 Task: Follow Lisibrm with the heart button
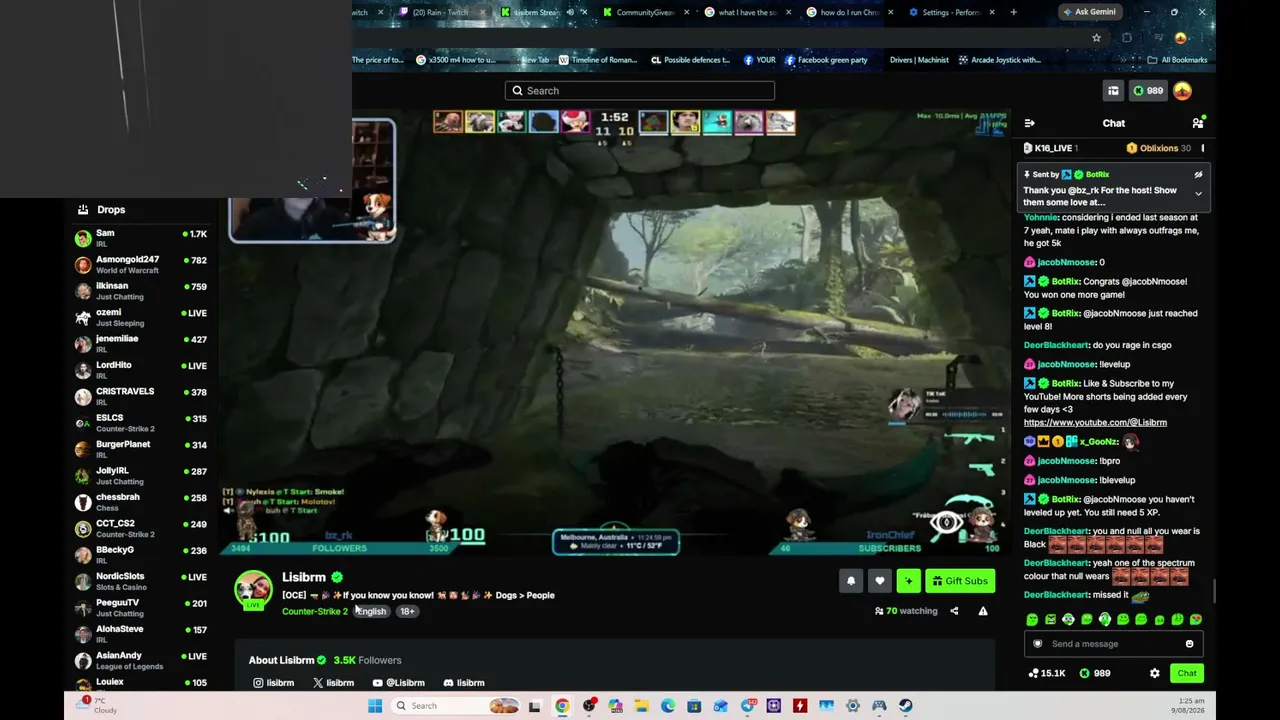[x=880, y=581]
